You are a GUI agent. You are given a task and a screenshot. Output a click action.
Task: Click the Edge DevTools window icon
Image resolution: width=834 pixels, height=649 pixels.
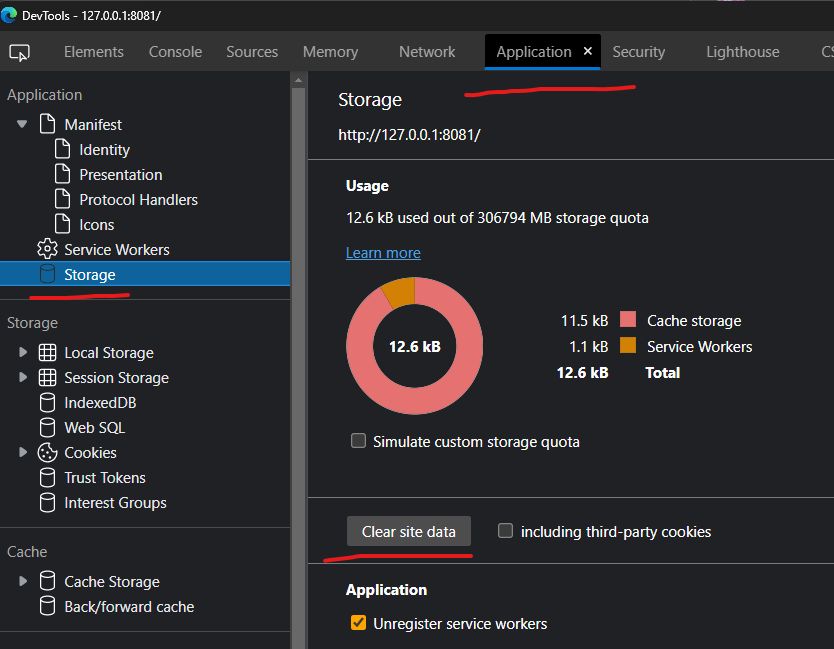9,15
